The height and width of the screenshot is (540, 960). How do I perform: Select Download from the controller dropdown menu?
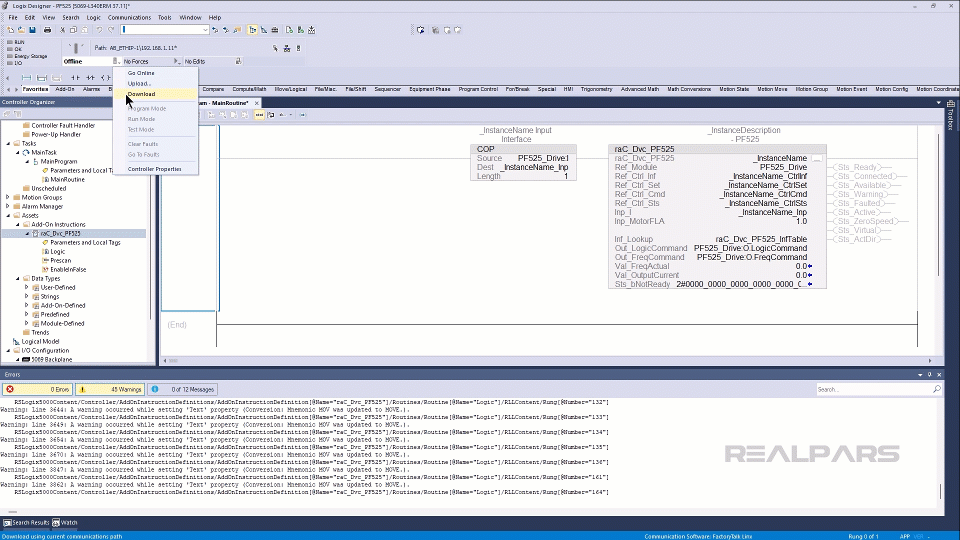coord(156,94)
